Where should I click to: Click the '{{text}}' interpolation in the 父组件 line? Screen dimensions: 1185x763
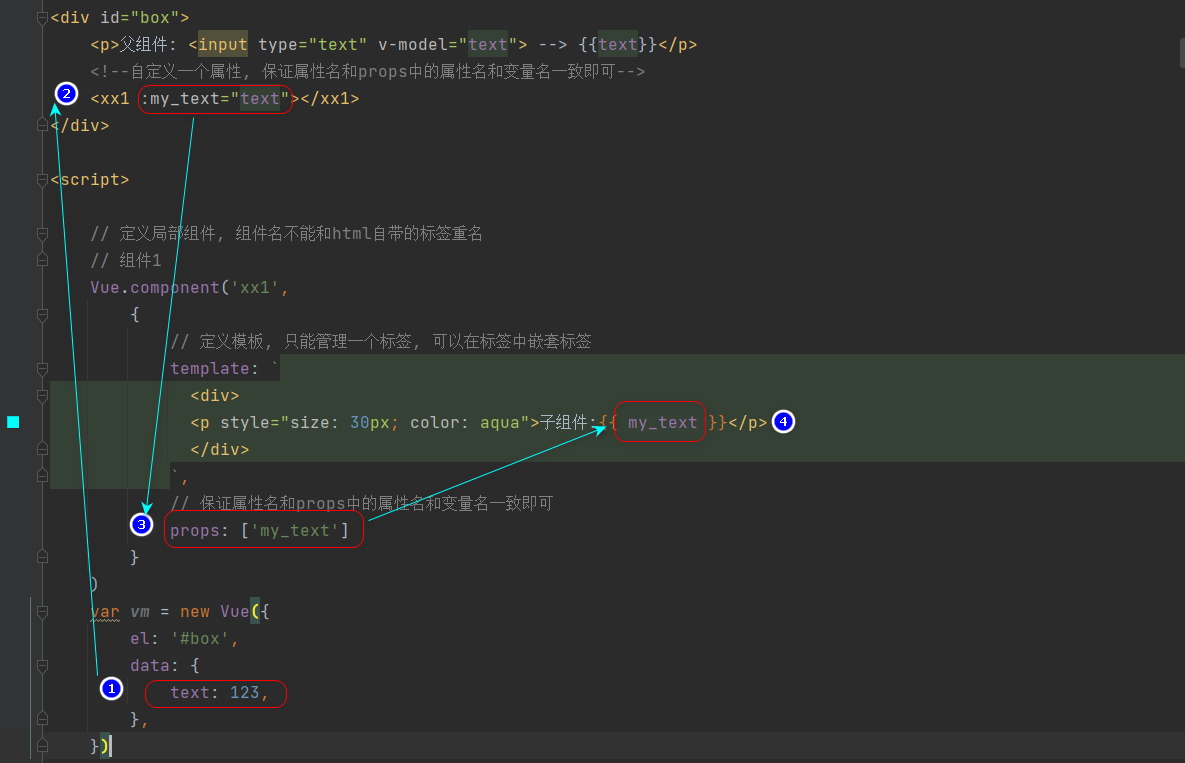(x=617, y=45)
